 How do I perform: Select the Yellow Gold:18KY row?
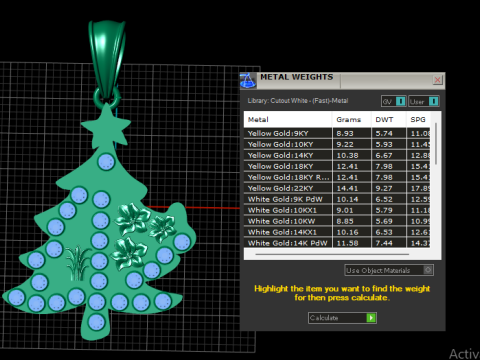coord(337,166)
